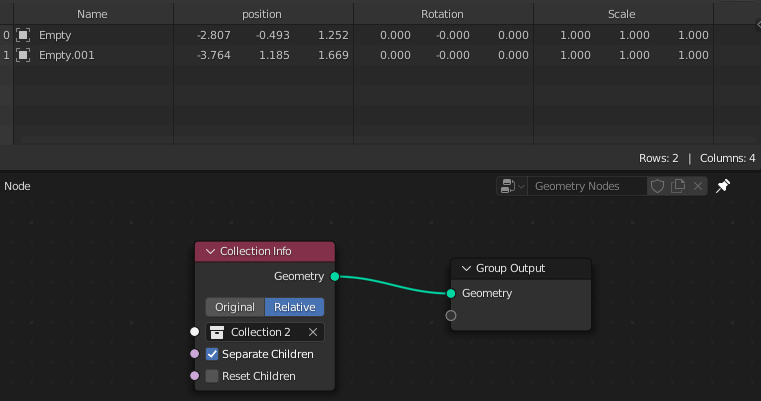Edit the Geometry Nodes name field
761x401 pixels.
(586, 186)
